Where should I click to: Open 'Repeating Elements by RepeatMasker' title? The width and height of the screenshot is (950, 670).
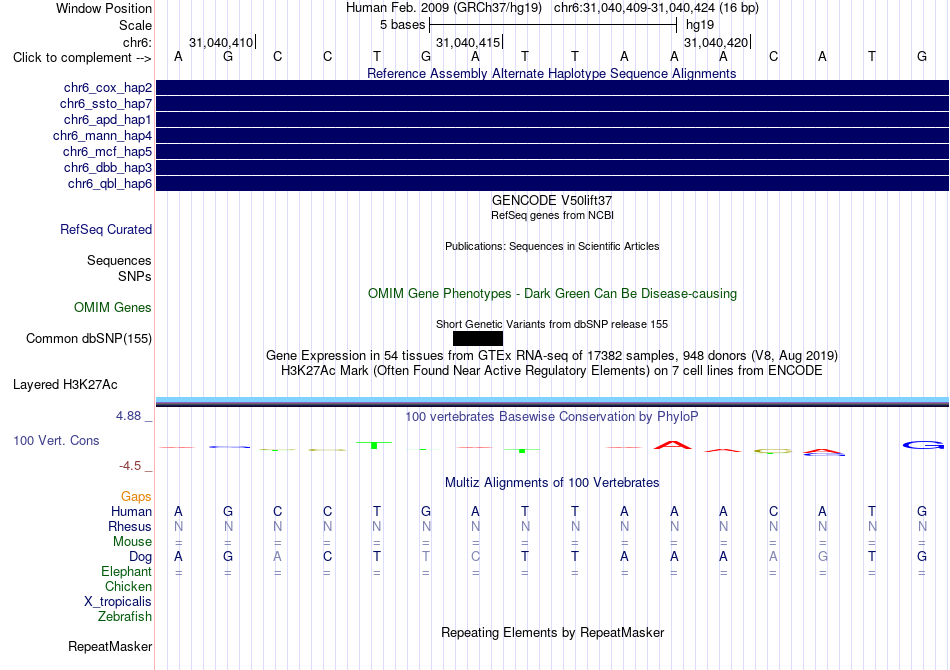[552, 633]
